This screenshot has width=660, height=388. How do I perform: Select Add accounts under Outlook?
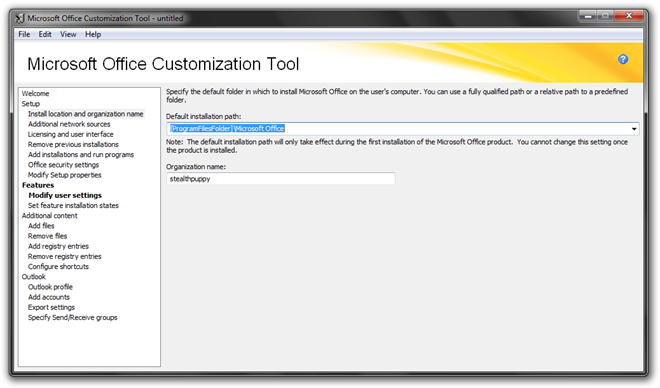(49, 297)
